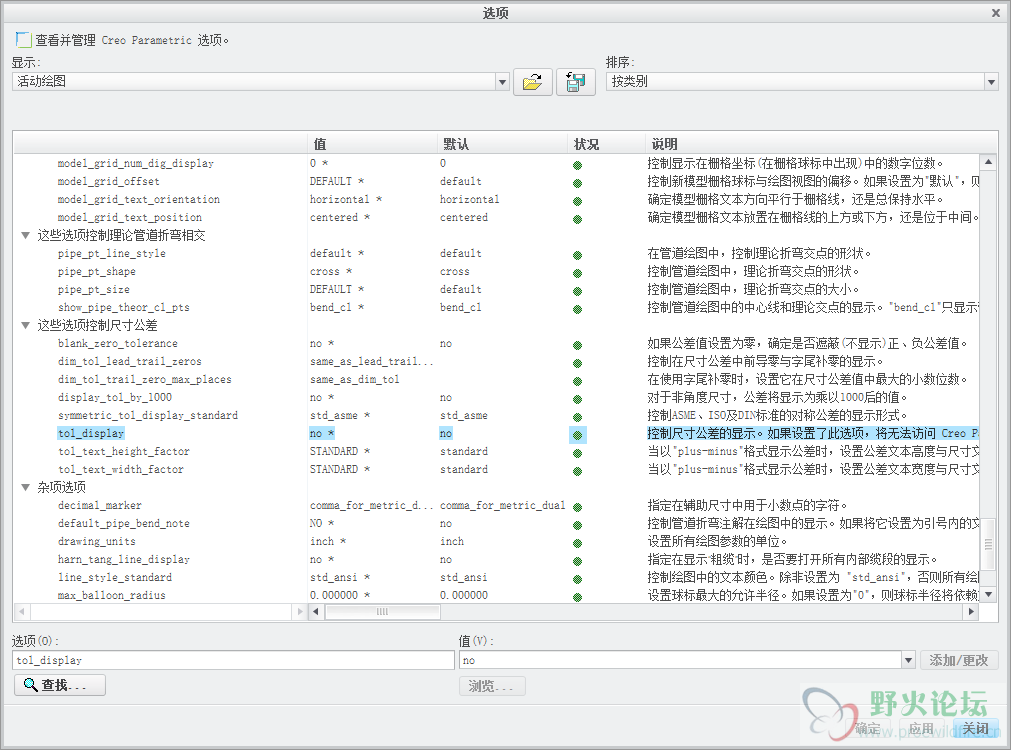This screenshot has width=1011, height=750.
Task: Save configuration copy with disk icon
Action: tap(575, 82)
